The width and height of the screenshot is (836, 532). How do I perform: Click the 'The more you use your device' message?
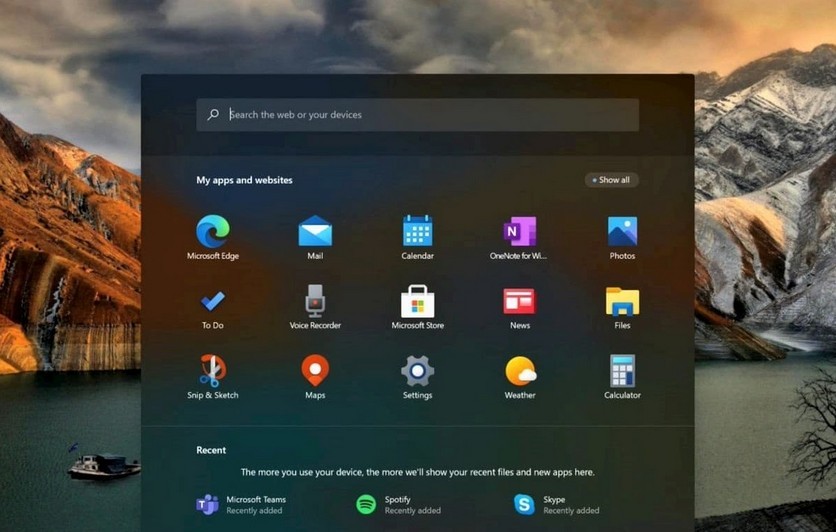point(417,472)
